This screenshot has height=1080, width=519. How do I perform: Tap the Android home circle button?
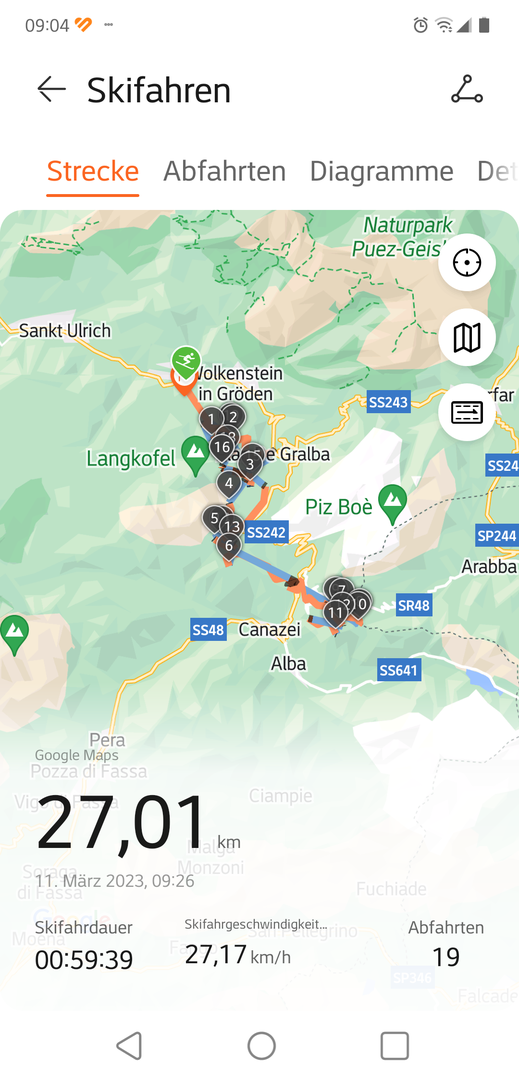pos(262,1046)
